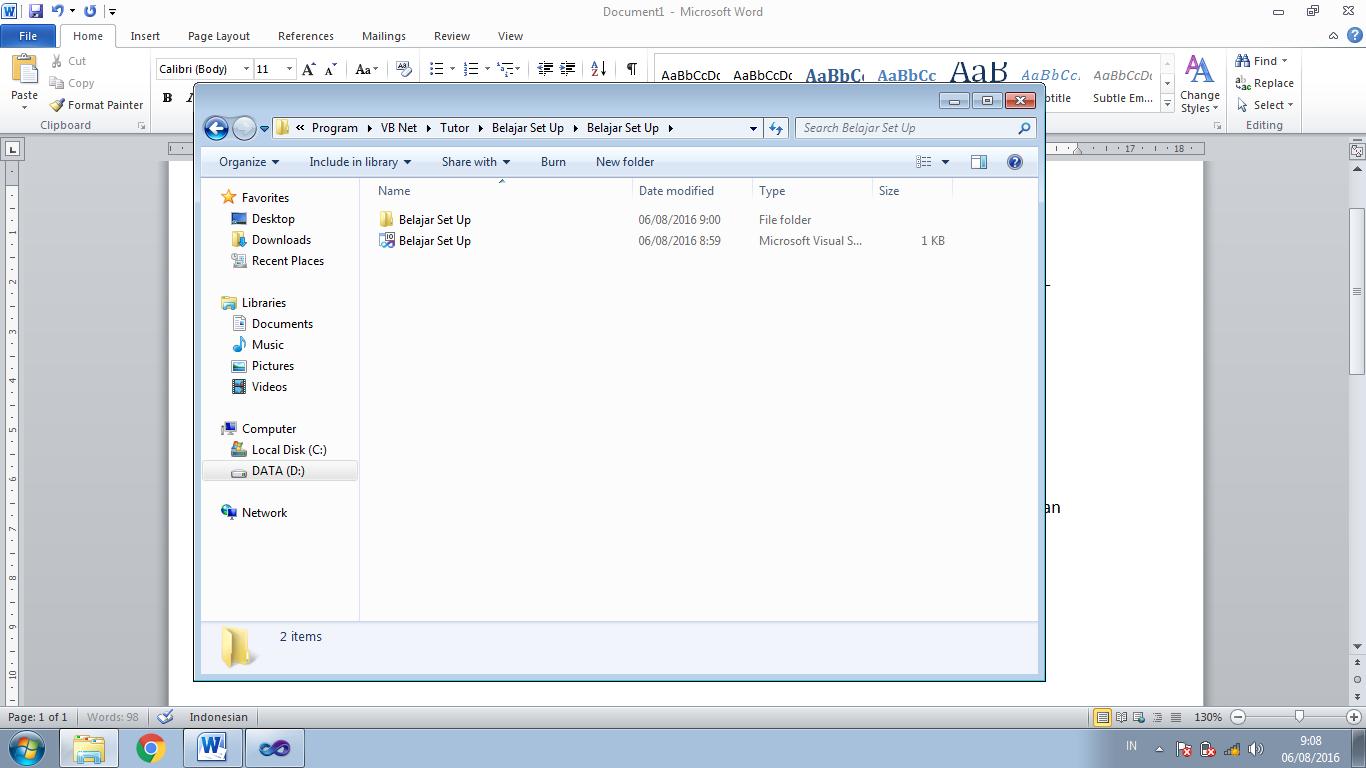
Task: Apply numbered list formatting
Action: click(471, 69)
